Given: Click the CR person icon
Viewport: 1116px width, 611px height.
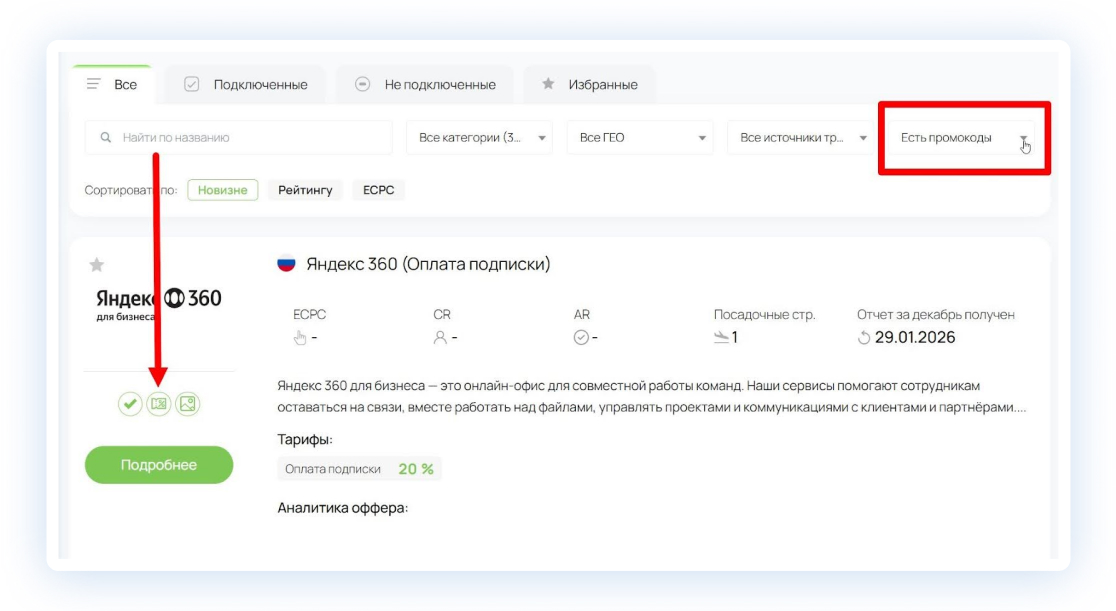Looking at the screenshot, I should [x=441, y=338].
